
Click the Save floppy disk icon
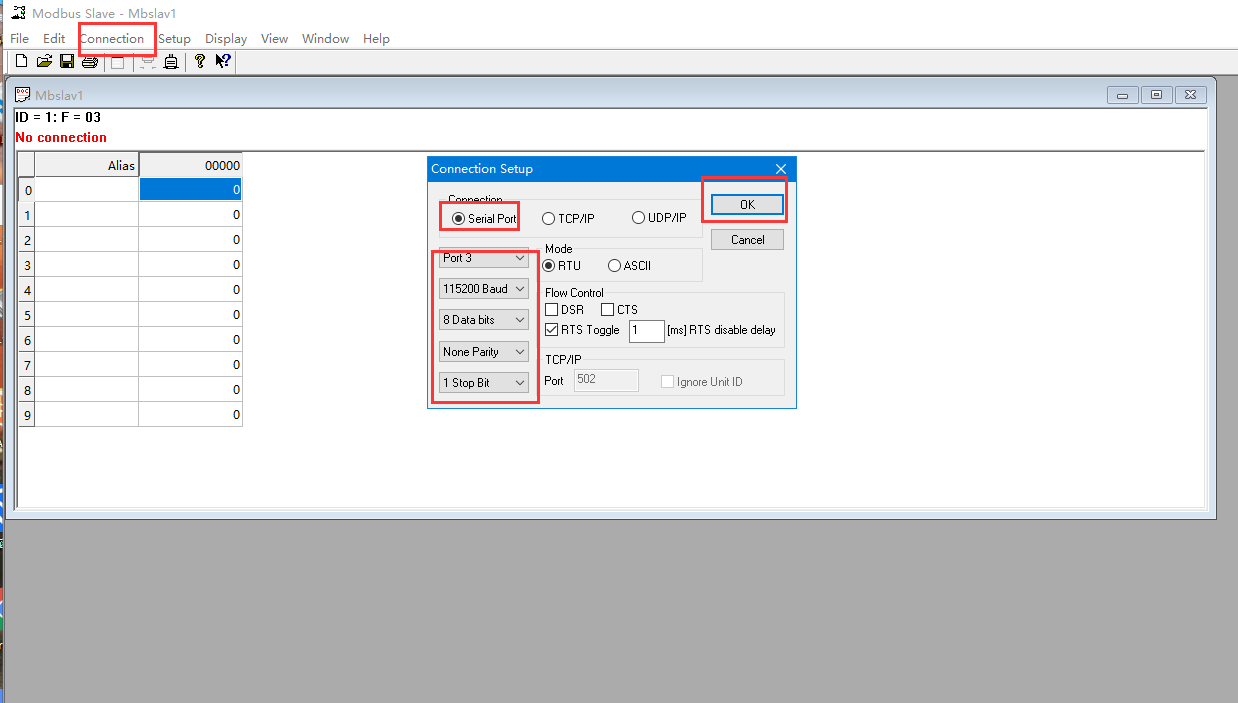(67, 62)
